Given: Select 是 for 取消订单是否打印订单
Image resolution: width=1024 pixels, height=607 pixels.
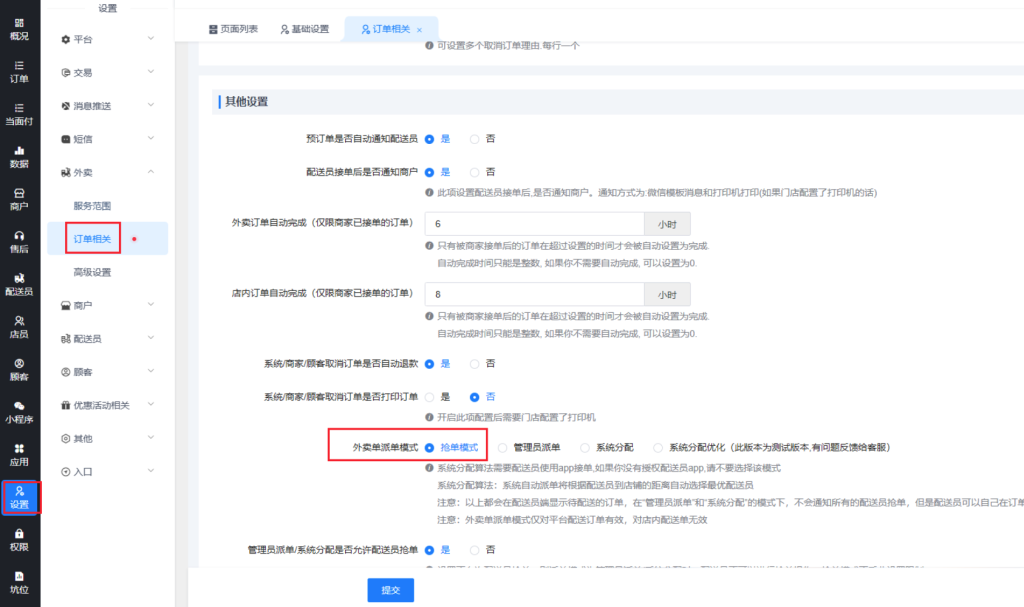Looking at the screenshot, I should [430, 397].
